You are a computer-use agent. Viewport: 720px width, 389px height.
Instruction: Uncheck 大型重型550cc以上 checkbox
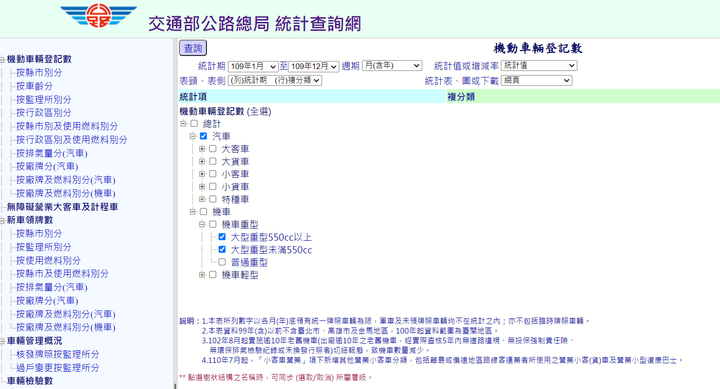pyautogui.click(x=222, y=237)
